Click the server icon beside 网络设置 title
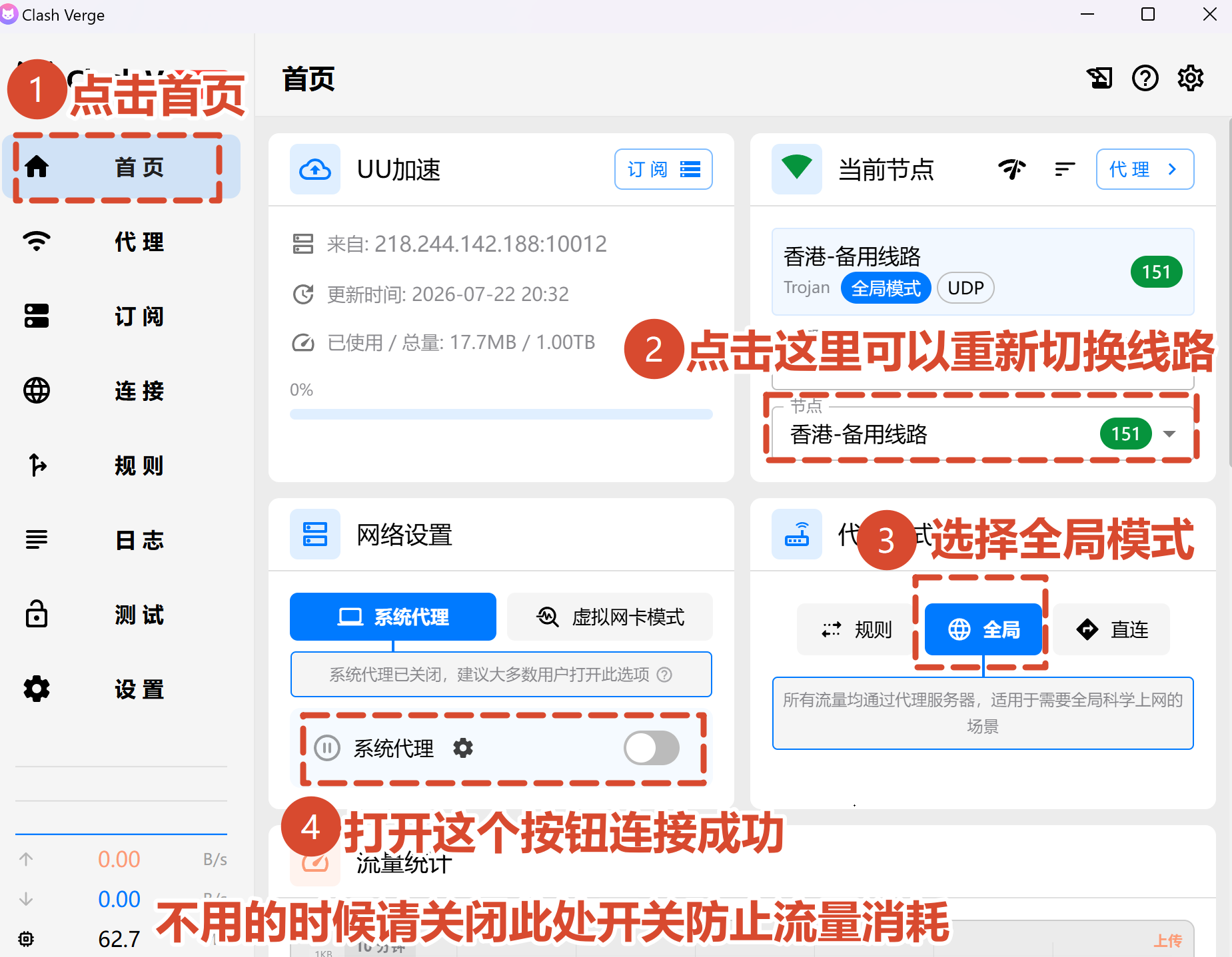The image size is (1232, 957). 315,534
